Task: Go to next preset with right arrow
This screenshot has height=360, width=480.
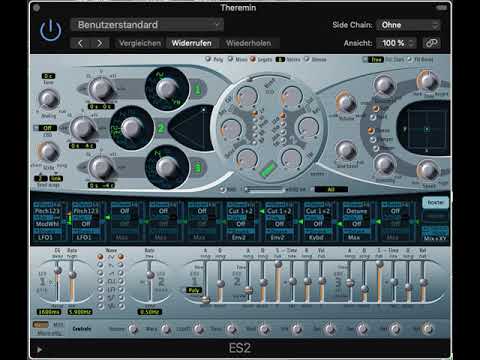Action: (x=99, y=43)
